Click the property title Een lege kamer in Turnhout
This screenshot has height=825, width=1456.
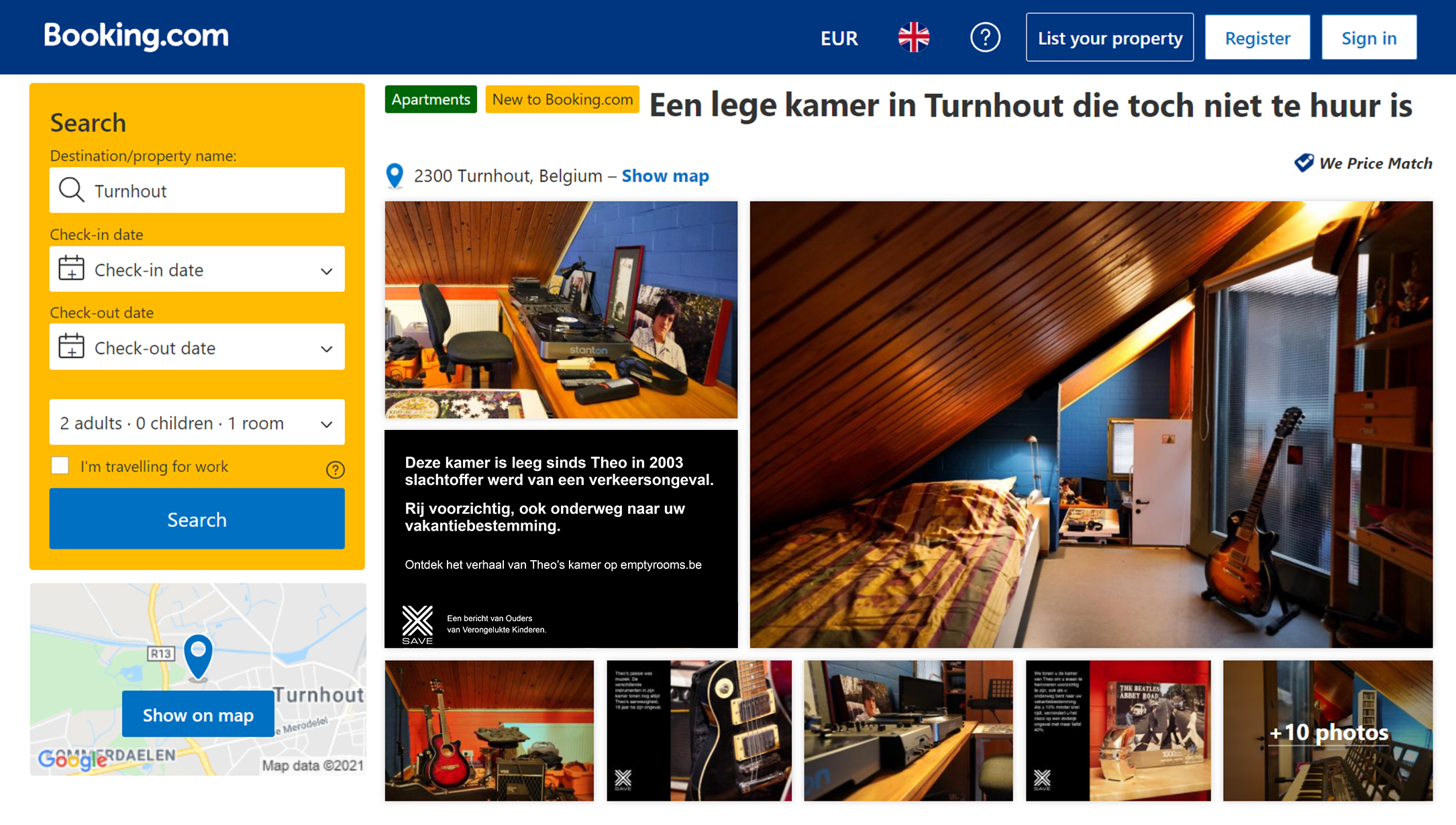point(1031,105)
